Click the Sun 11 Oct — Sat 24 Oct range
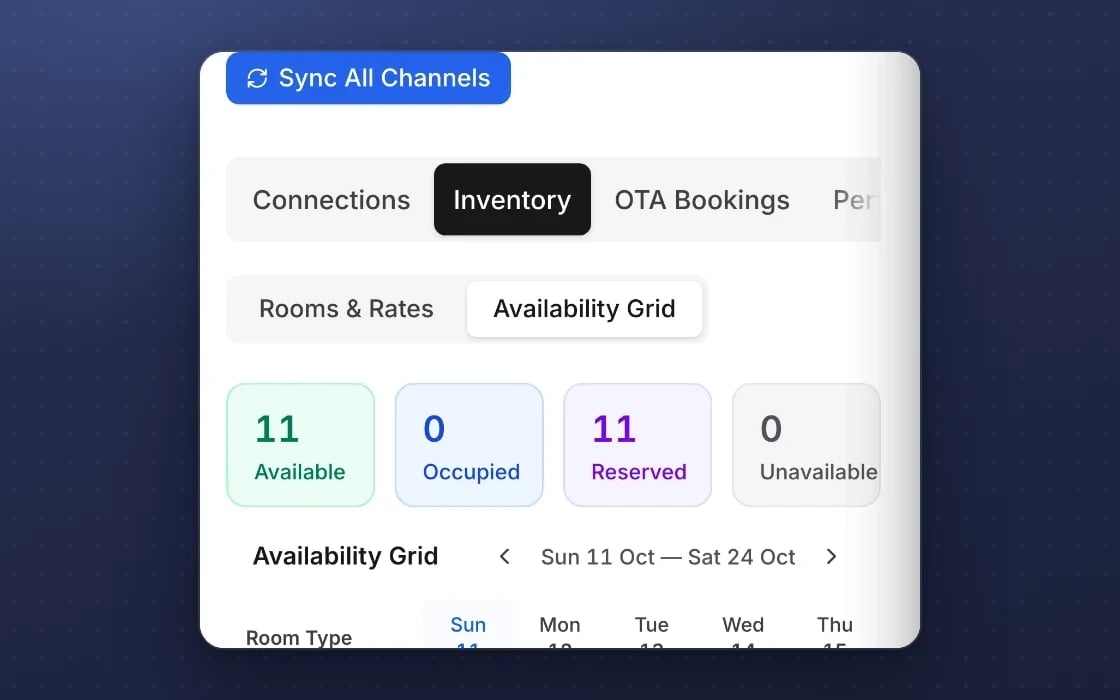The height and width of the screenshot is (700, 1120). click(668, 557)
